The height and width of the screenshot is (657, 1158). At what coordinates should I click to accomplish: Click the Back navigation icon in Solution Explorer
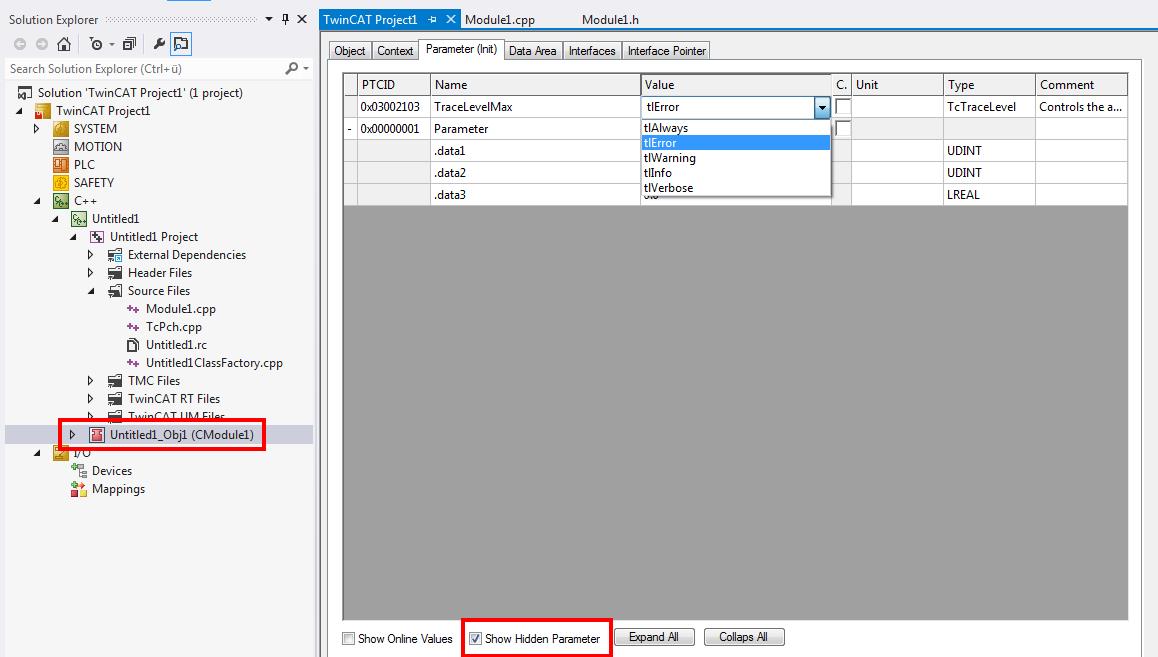(x=20, y=44)
